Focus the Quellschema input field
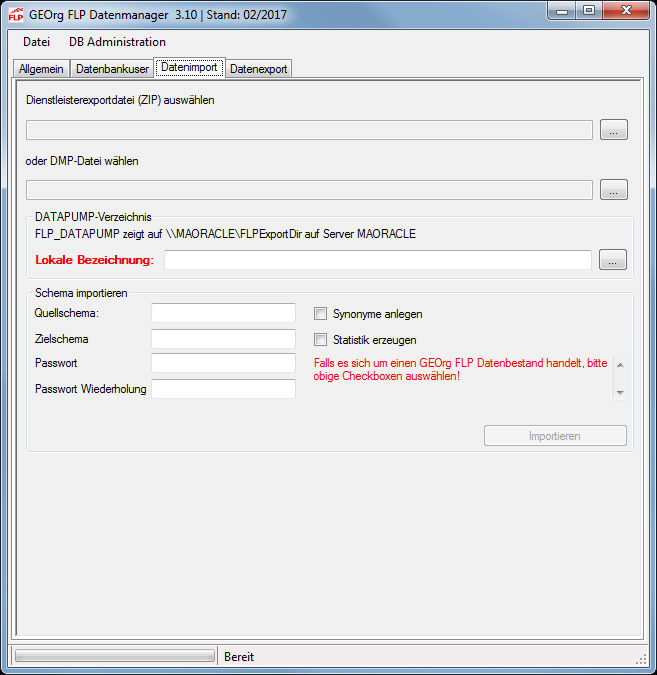 pos(223,314)
